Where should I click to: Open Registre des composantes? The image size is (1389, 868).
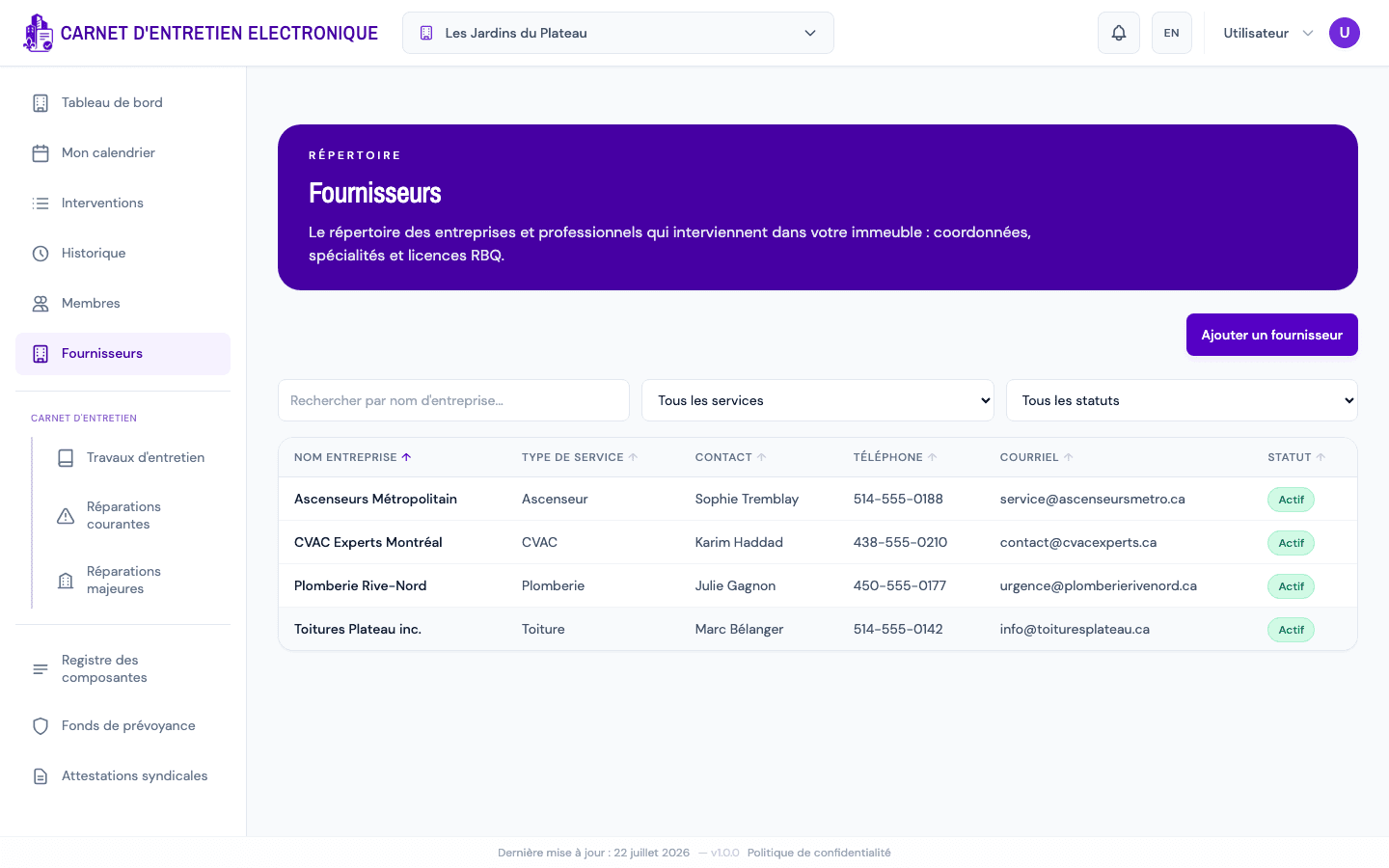123,669
